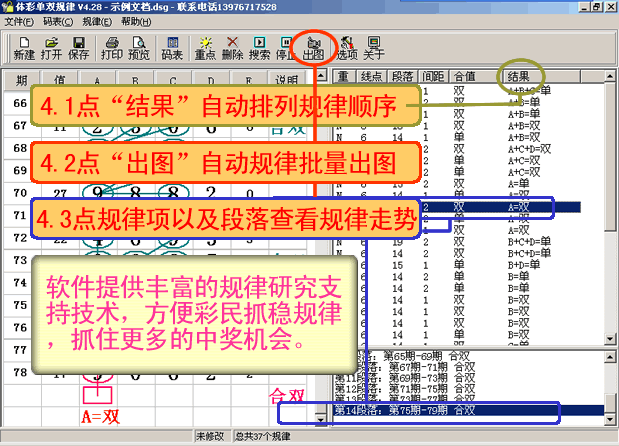Open a file with the 打开 icon

[51, 48]
